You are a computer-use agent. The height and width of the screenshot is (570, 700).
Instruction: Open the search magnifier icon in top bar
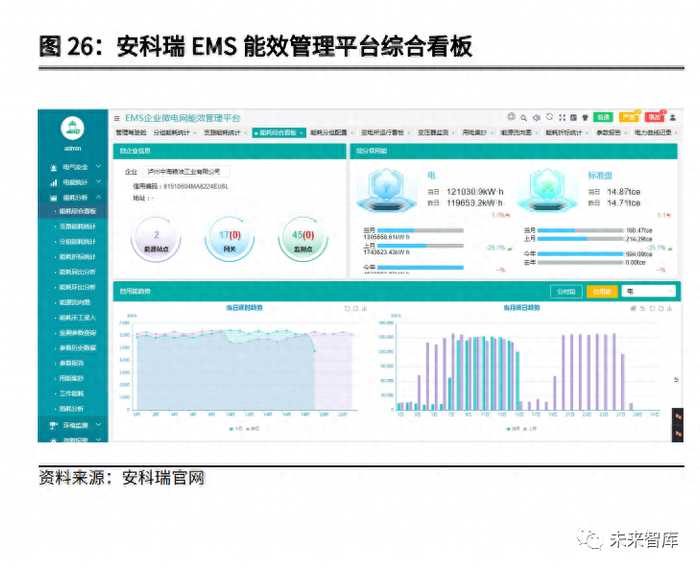[524, 118]
